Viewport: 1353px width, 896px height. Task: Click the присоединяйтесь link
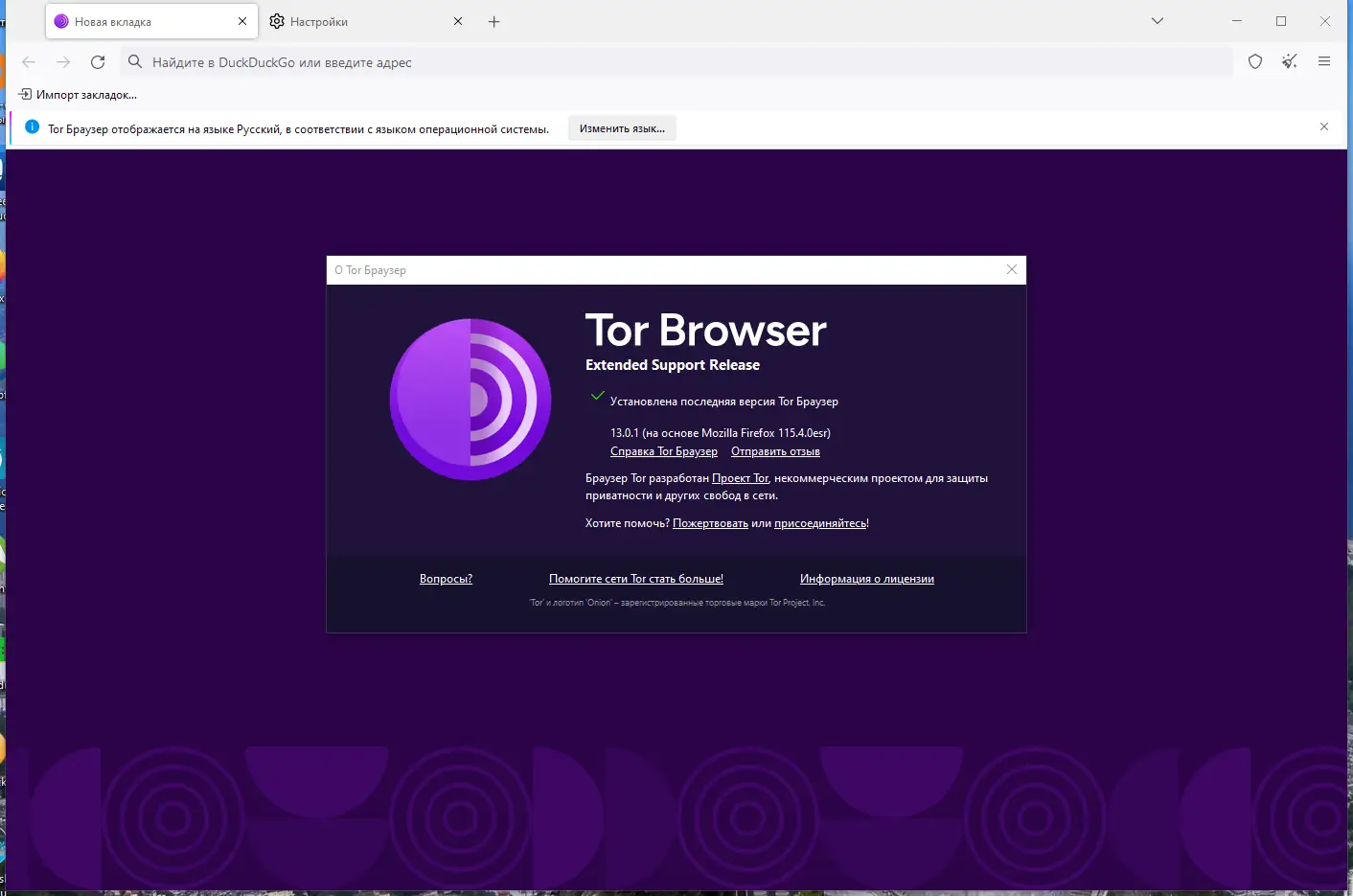820,523
